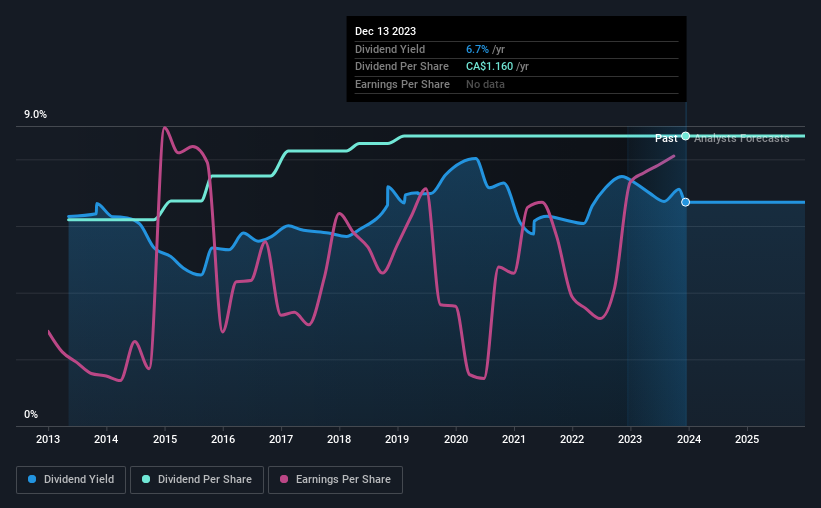Click the 2024 x-axis label
821x508 pixels.
pyautogui.click(x=689, y=439)
